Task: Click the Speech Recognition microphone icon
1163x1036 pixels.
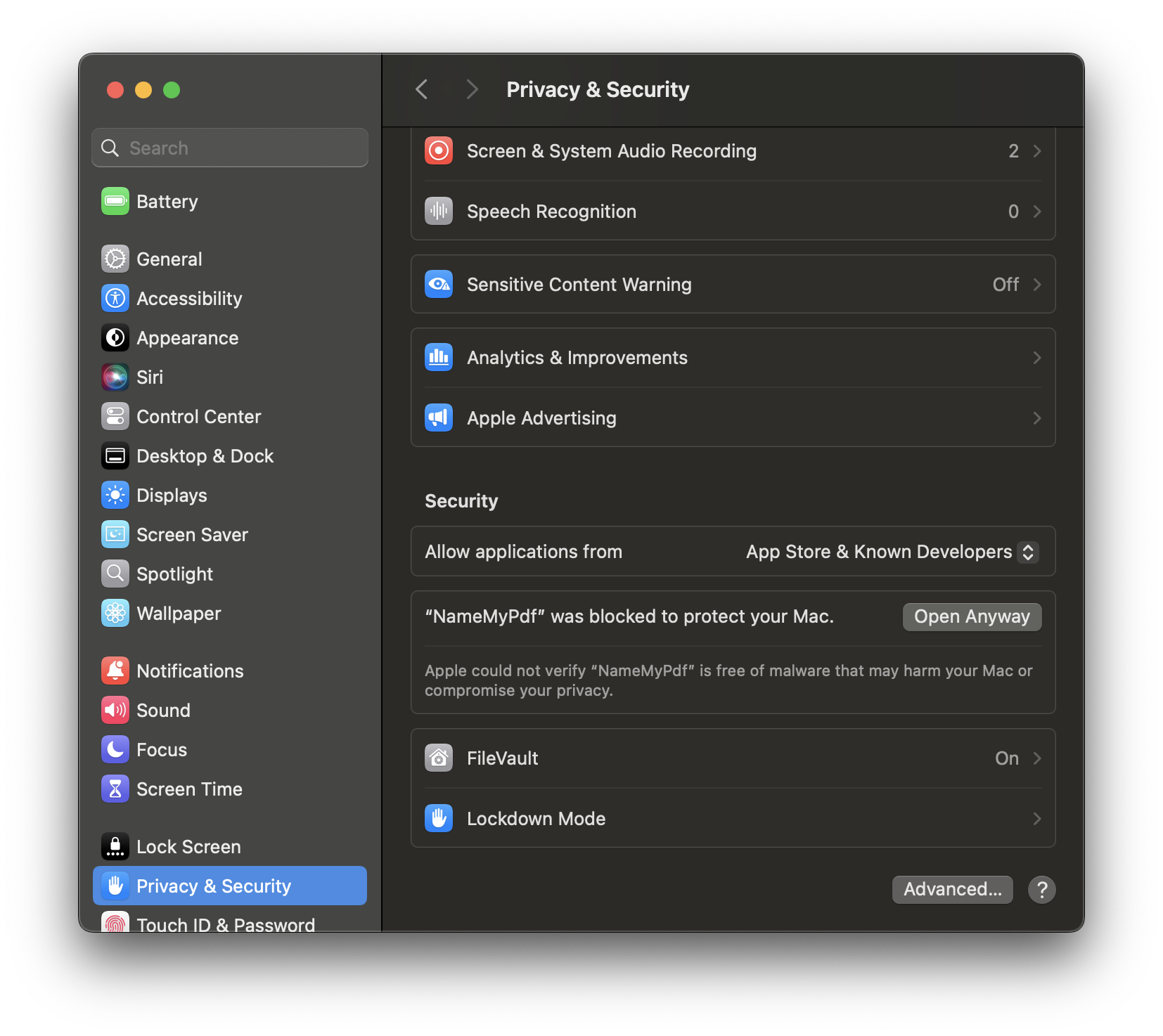Action: coord(438,211)
